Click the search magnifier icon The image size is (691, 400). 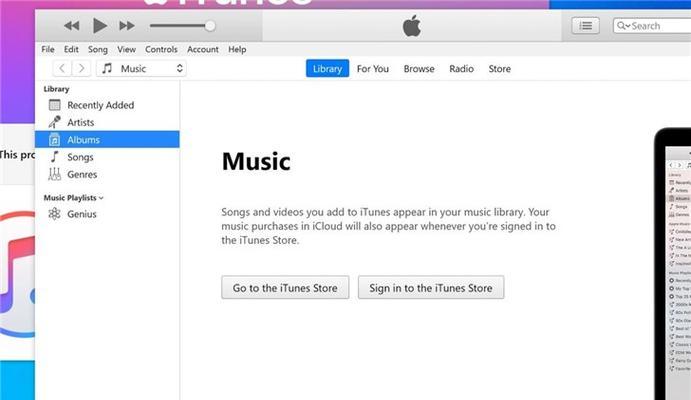(621, 26)
